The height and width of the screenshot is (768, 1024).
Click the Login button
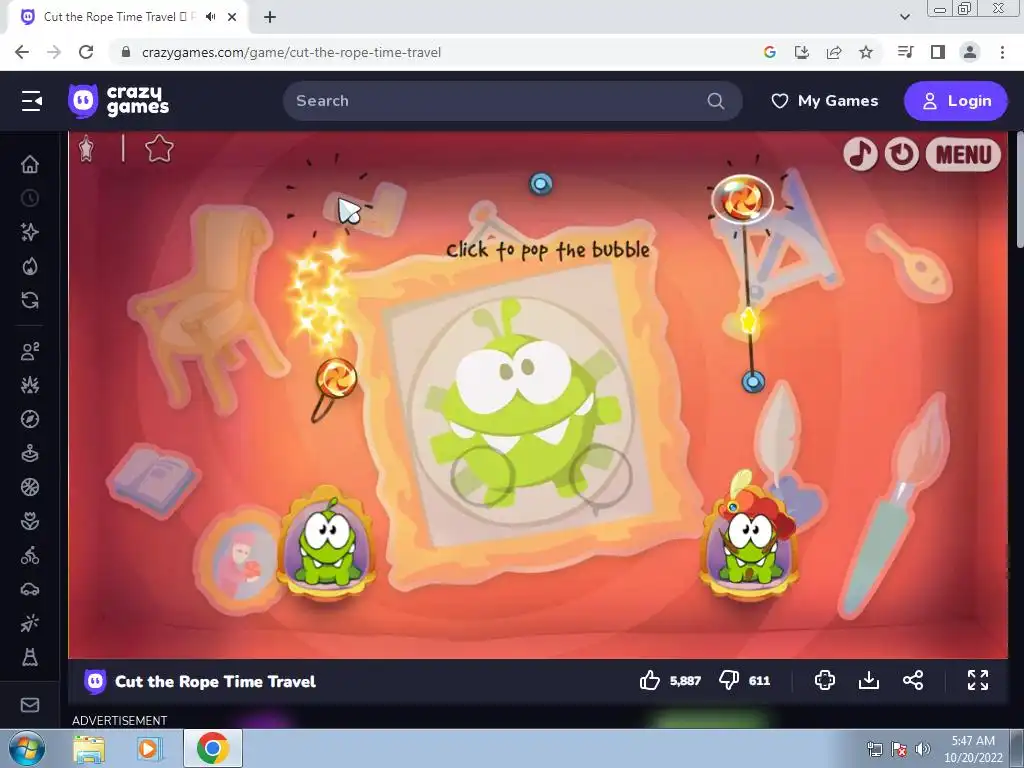(955, 101)
